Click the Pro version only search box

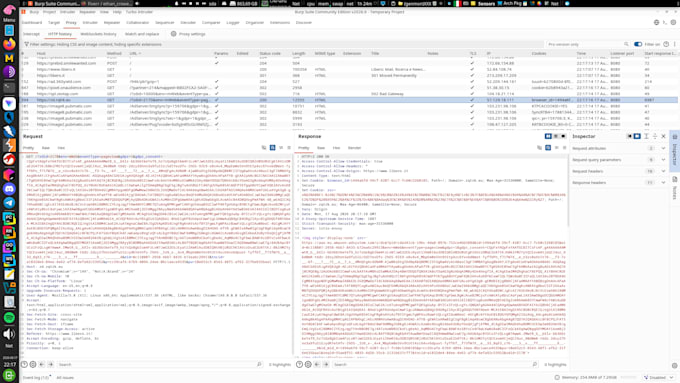587,44
